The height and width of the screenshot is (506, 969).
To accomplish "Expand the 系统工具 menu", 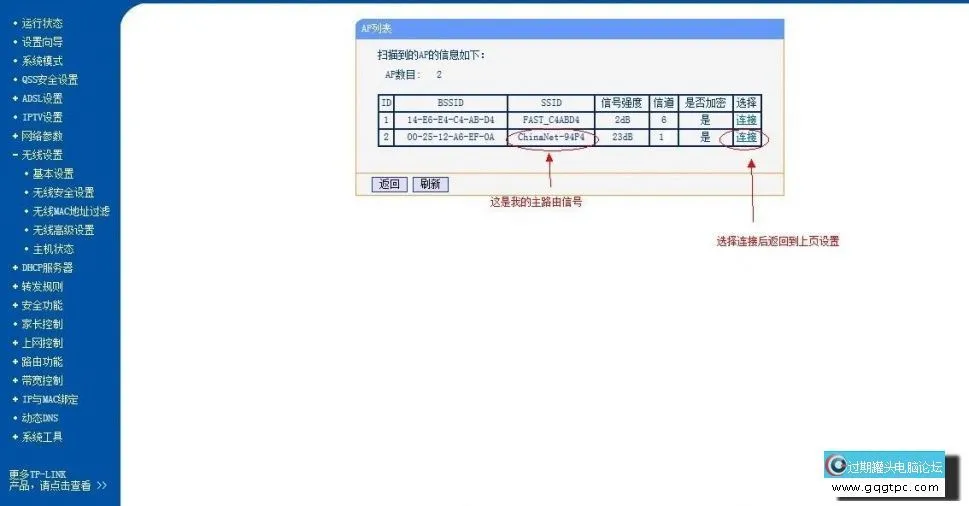I will [x=41, y=437].
